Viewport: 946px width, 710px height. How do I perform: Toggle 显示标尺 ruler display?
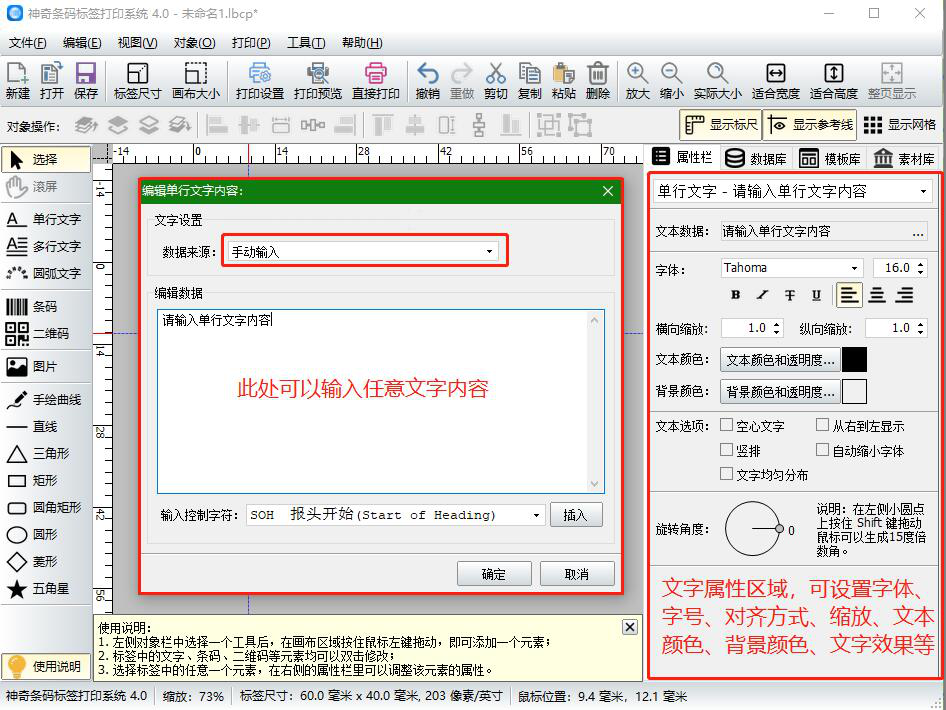point(720,125)
